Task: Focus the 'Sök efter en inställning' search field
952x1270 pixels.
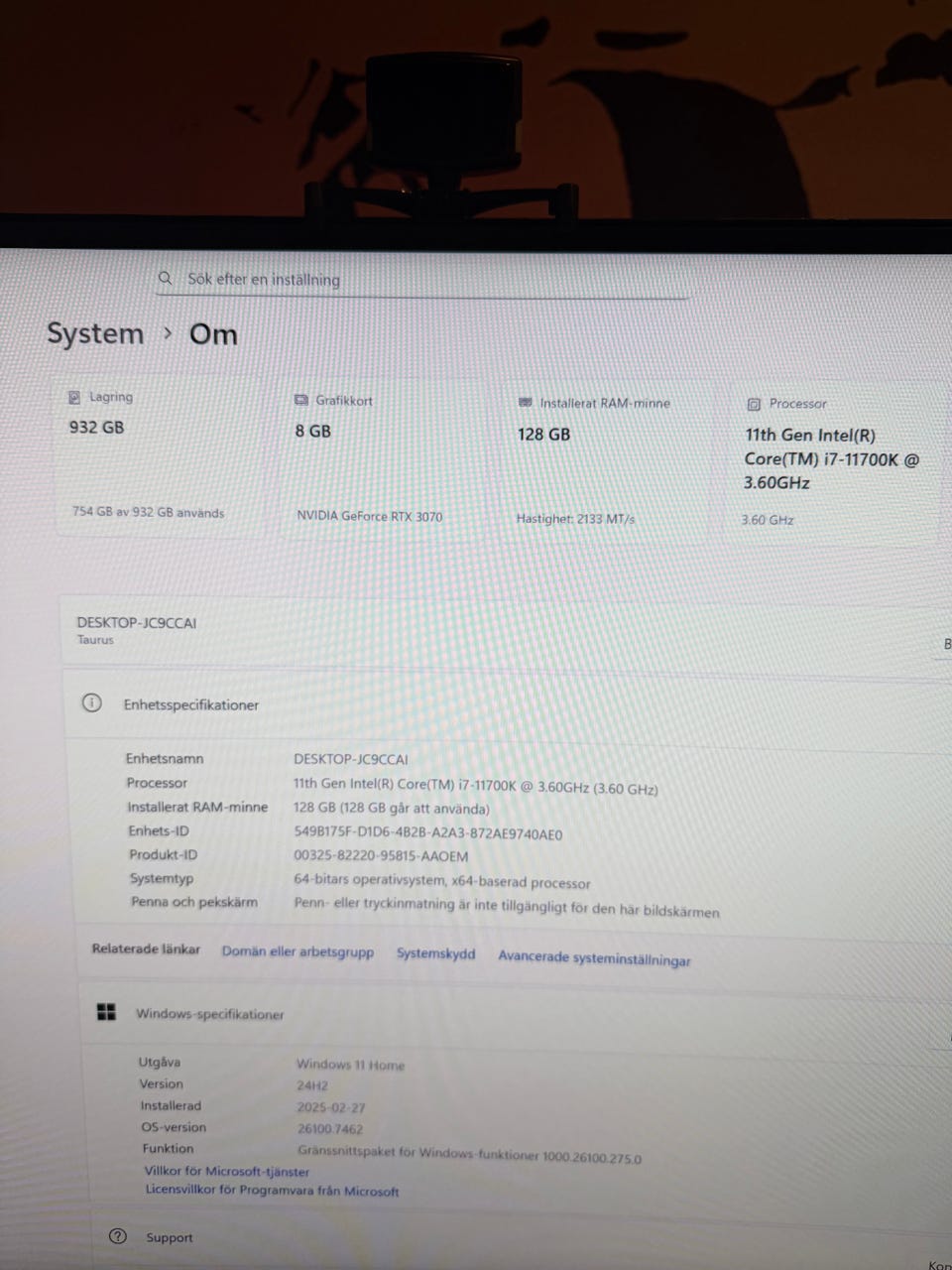Action: (421, 281)
